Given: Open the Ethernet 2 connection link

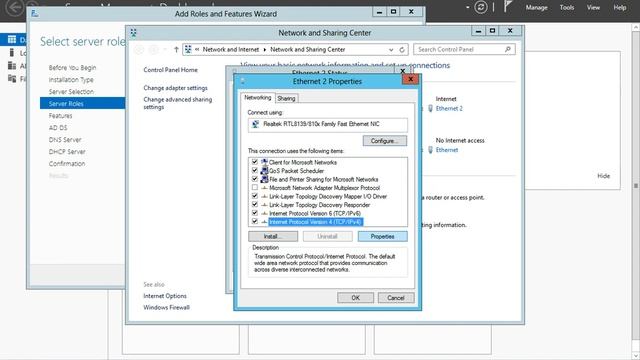Looking at the screenshot, I should pos(449,109).
